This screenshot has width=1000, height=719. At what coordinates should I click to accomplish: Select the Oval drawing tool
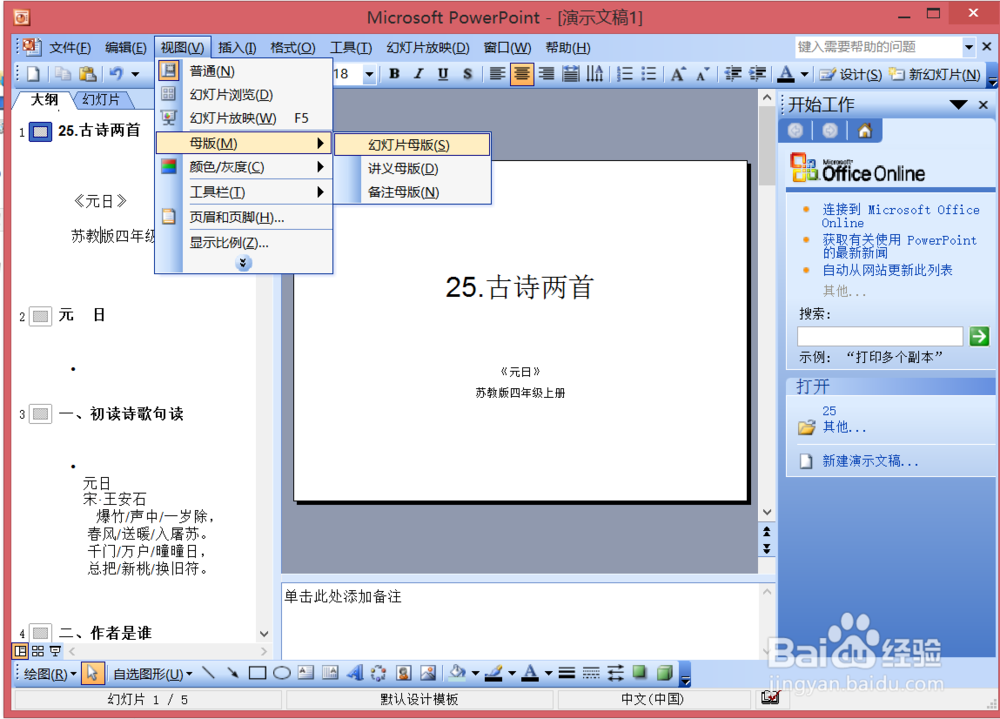[283, 673]
